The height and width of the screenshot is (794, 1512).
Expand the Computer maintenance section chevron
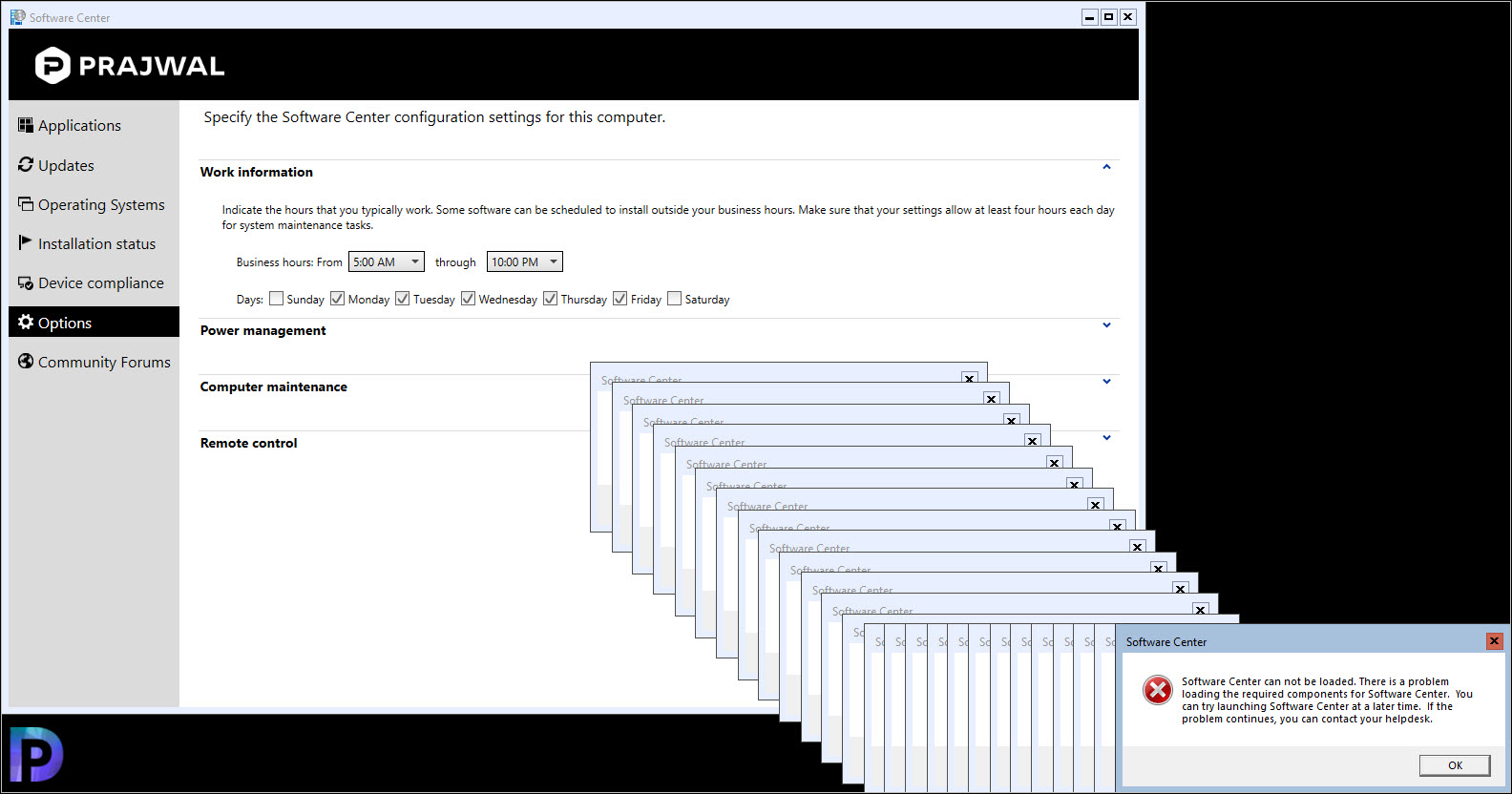click(x=1107, y=382)
